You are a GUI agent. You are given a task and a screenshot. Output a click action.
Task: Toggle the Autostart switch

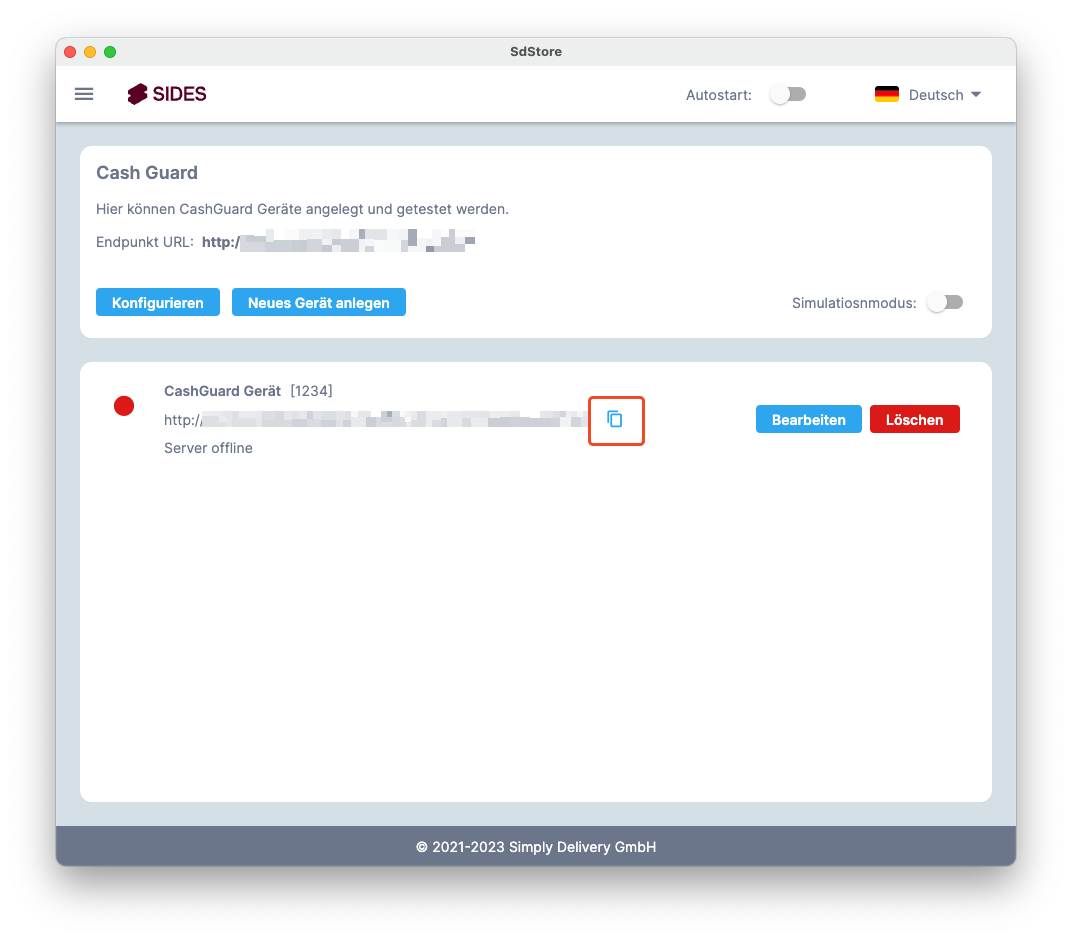(x=788, y=94)
